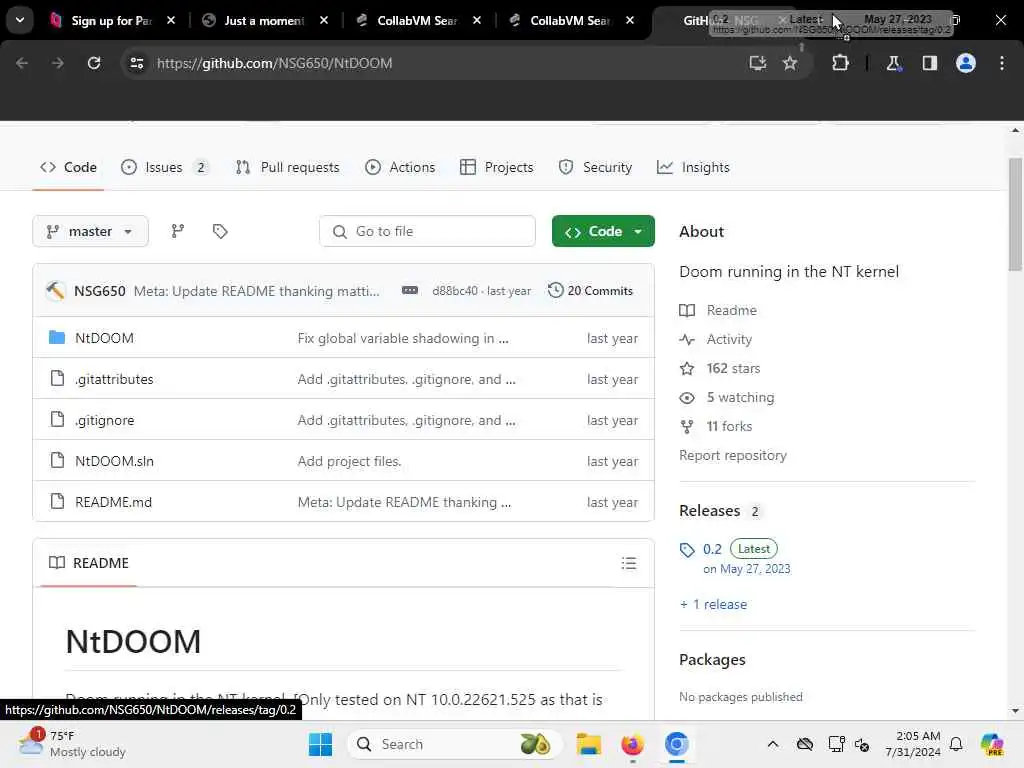Viewport: 1024px width, 768px height.
Task: Open the .gitattributes file
Action: 114,379
